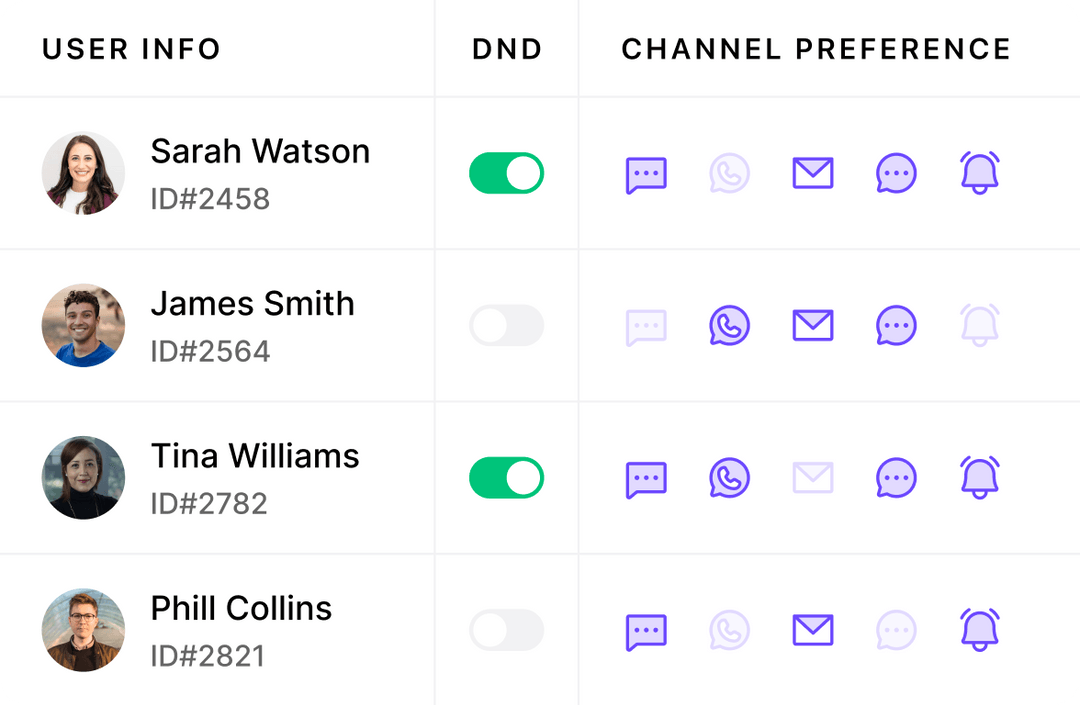Click the CHANNEL PREFERENCE column header
This screenshot has height=705, width=1080.
click(x=815, y=48)
